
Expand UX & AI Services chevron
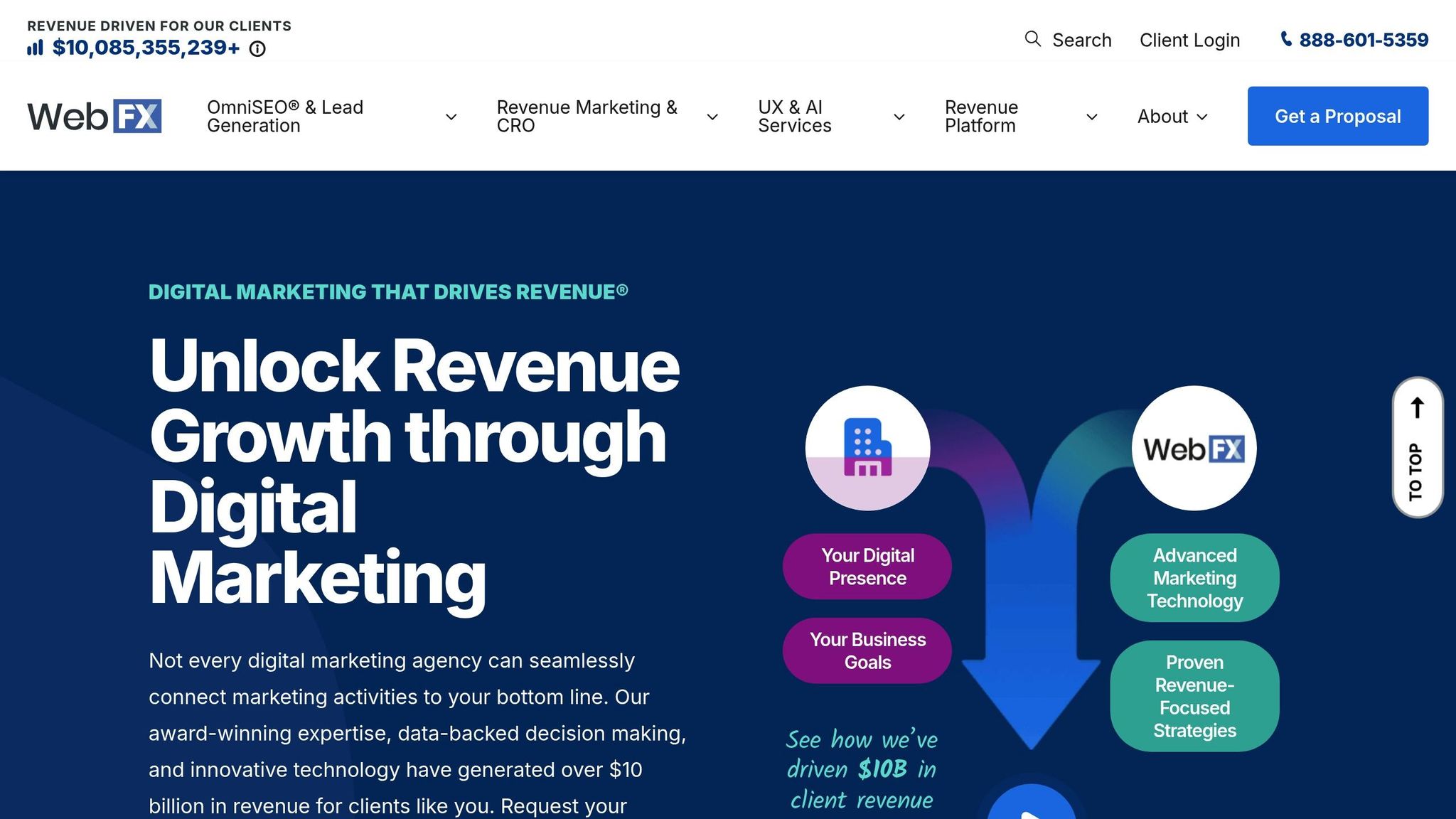point(899,117)
